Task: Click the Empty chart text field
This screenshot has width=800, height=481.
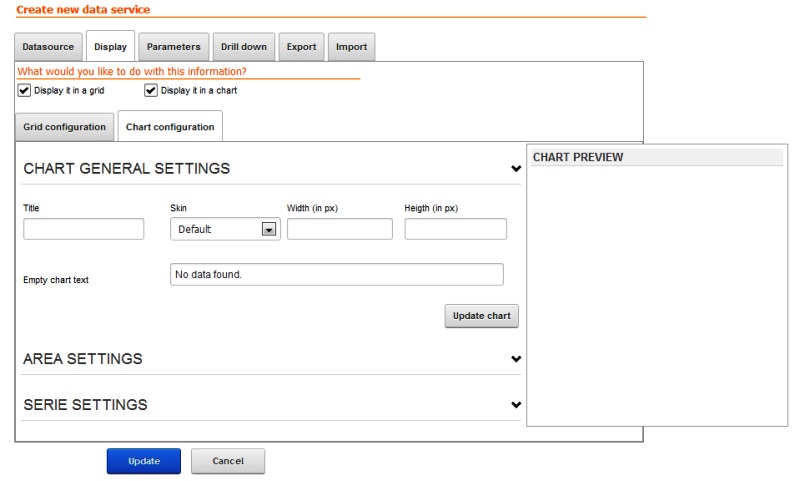Action: pyautogui.click(x=337, y=274)
